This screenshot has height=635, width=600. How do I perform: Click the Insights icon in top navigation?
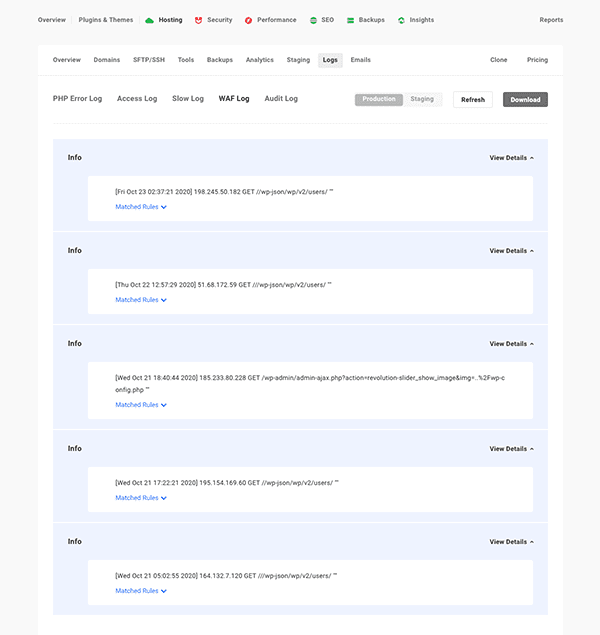pyautogui.click(x=401, y=20)
